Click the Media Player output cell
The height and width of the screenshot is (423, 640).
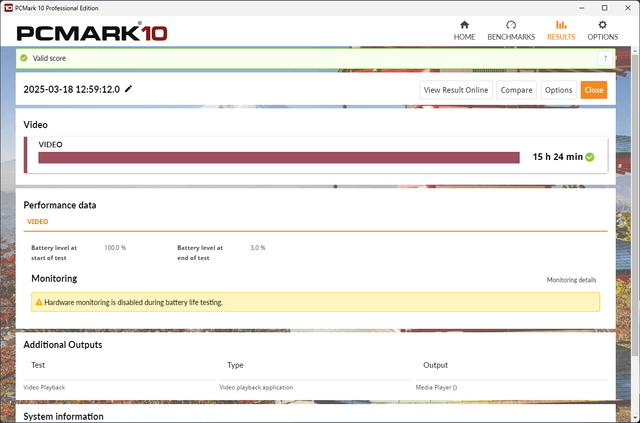click(436, 387)
